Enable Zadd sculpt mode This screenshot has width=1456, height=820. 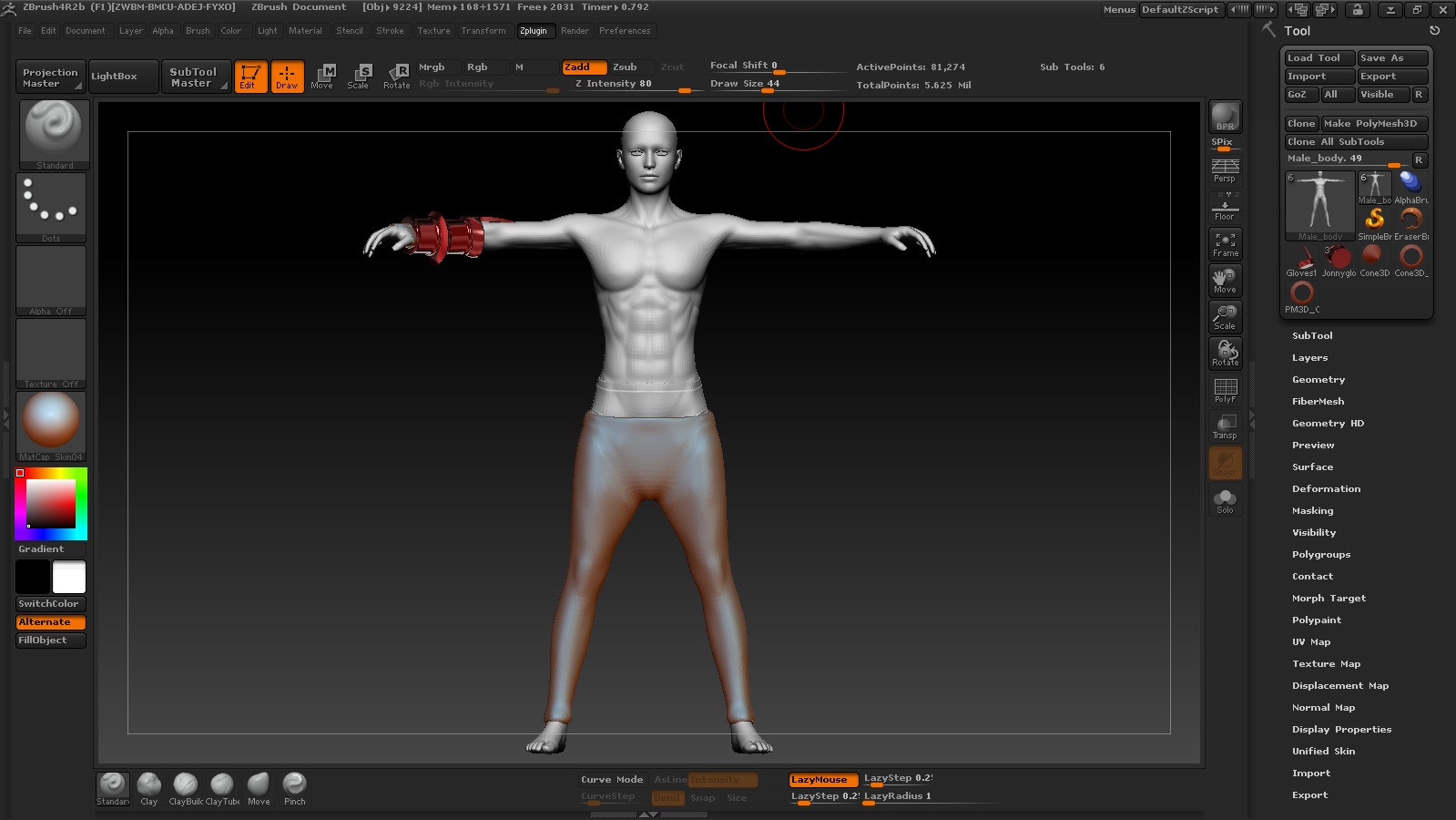pos(585,67)
